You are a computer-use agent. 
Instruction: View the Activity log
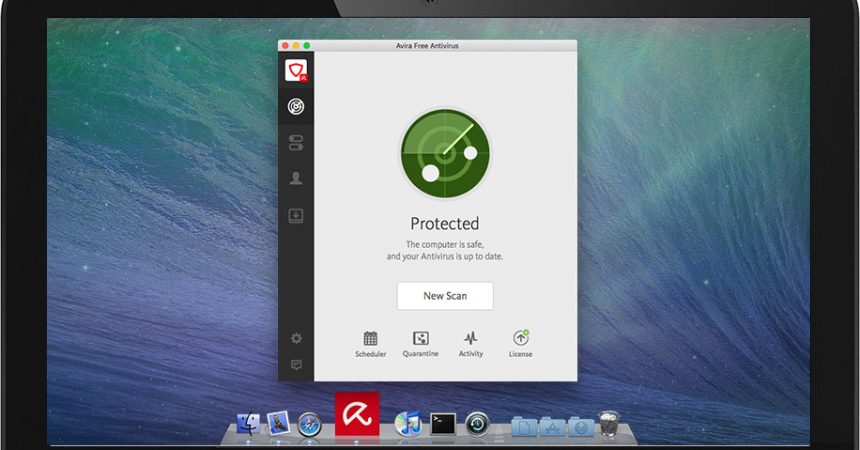click(x=471, y=344)
